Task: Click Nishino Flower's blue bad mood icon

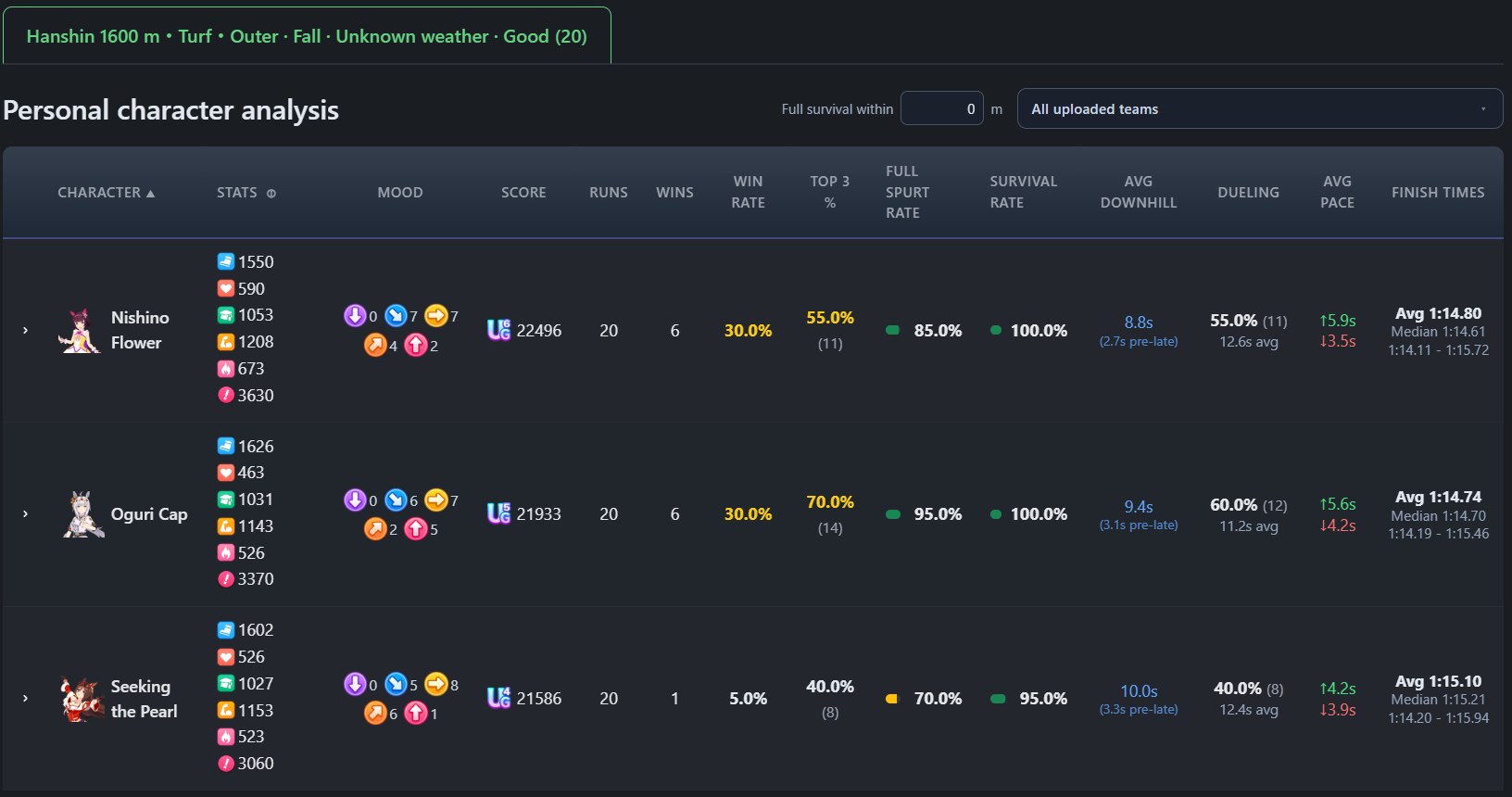Action: (x=396, y=316)
